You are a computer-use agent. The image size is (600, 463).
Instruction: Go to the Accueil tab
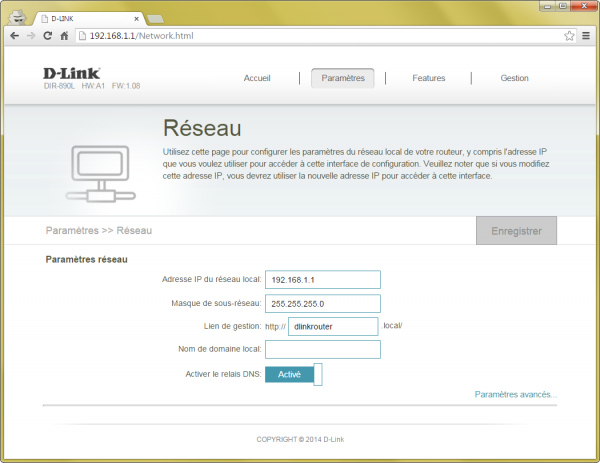tap(257, 78)
